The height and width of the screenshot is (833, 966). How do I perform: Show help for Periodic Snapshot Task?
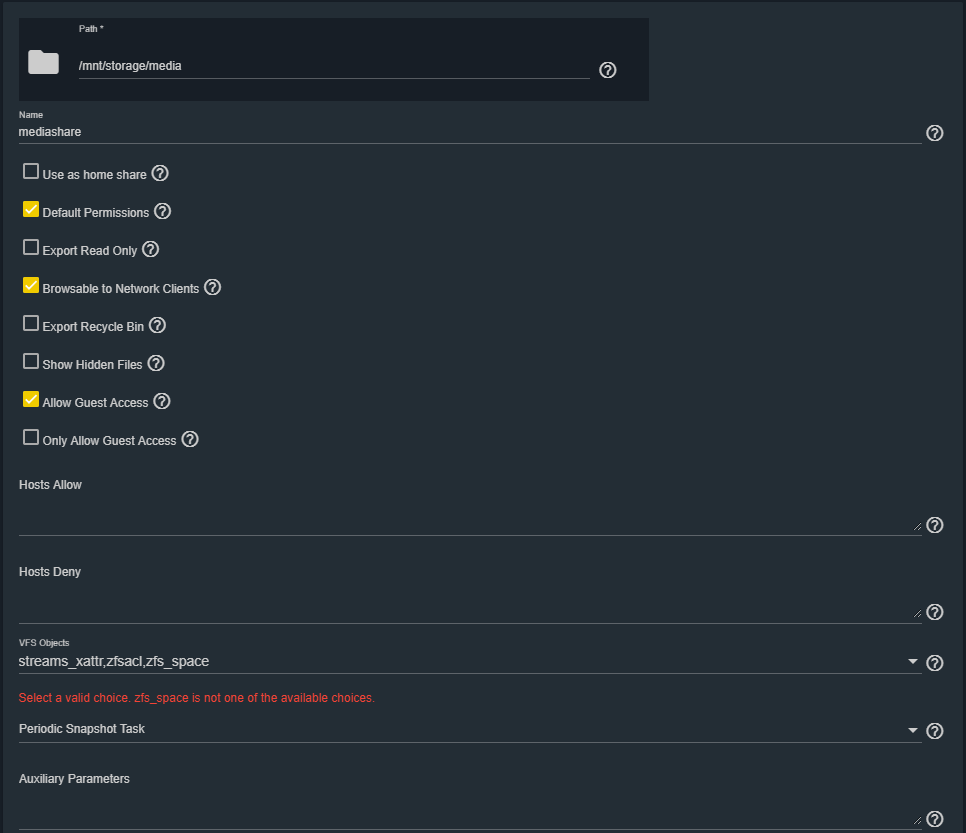934,731
